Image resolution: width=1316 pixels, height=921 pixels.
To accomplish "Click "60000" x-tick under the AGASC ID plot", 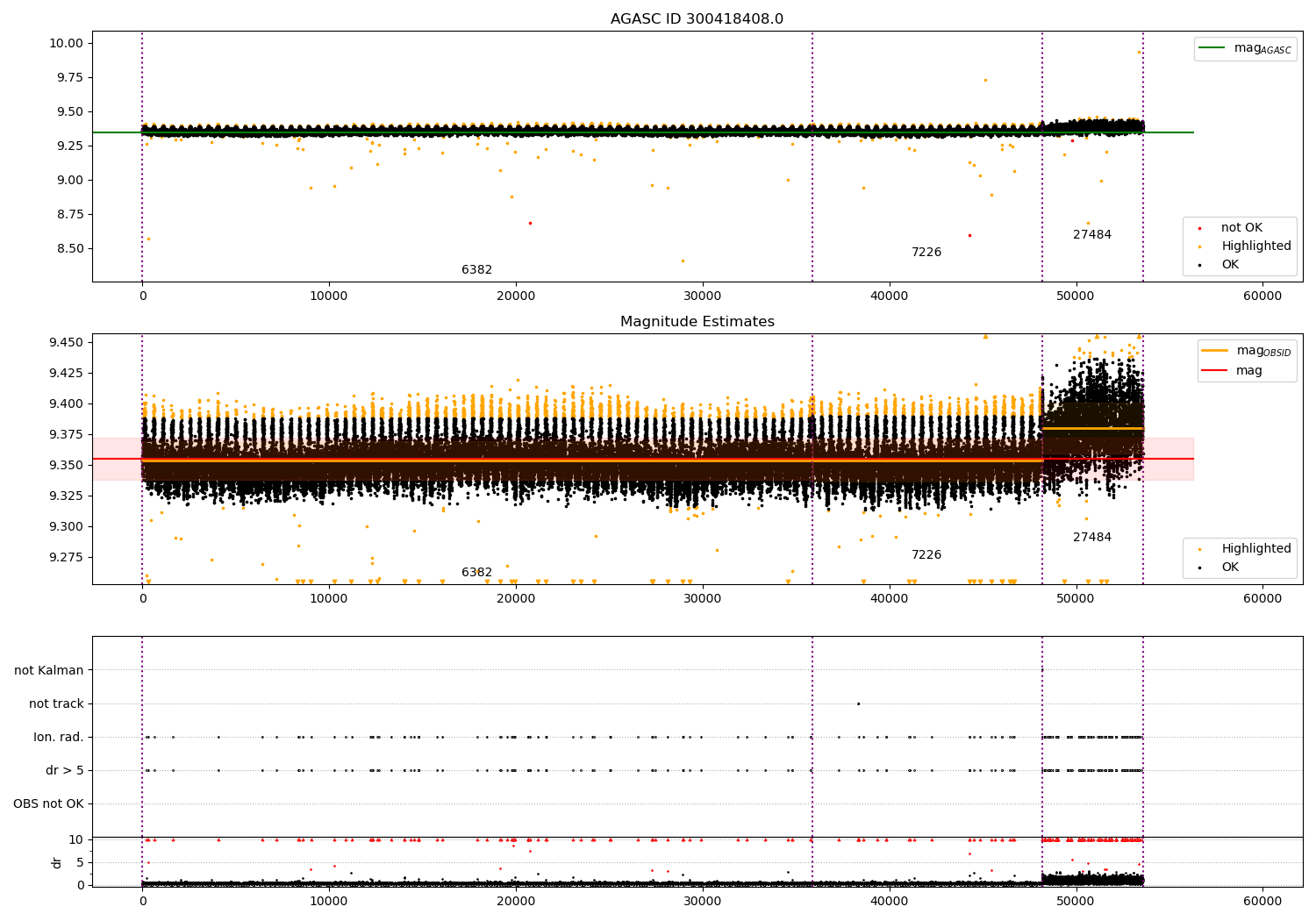I will (1262, 296).
